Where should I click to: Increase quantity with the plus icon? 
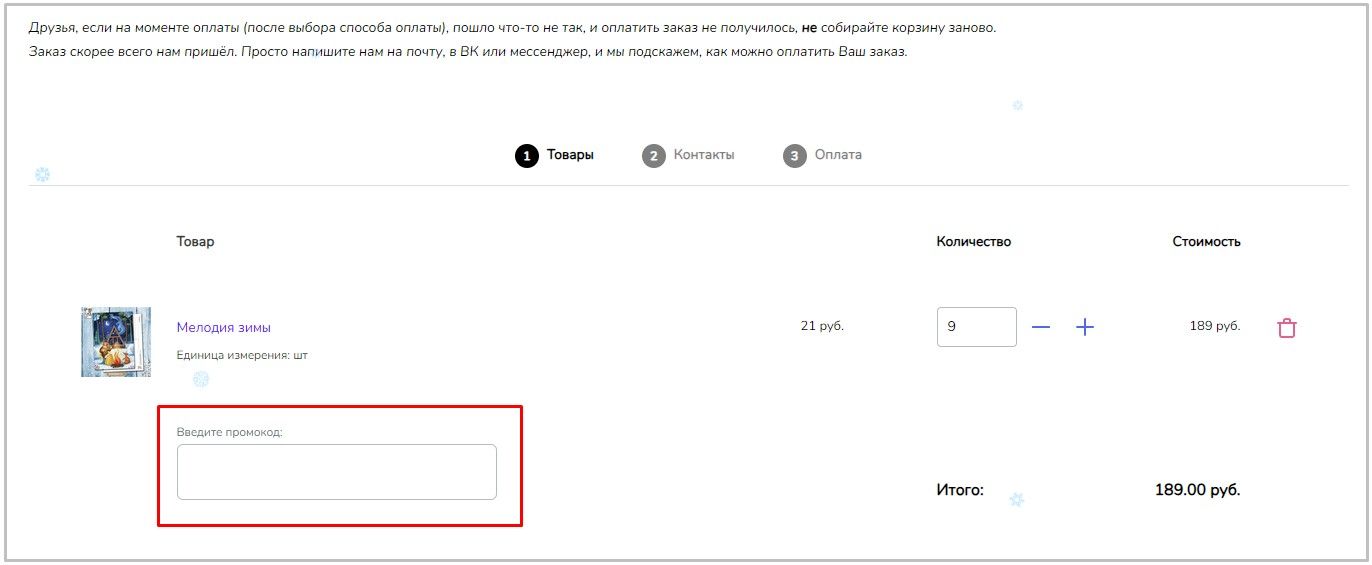coord(1085,327)
